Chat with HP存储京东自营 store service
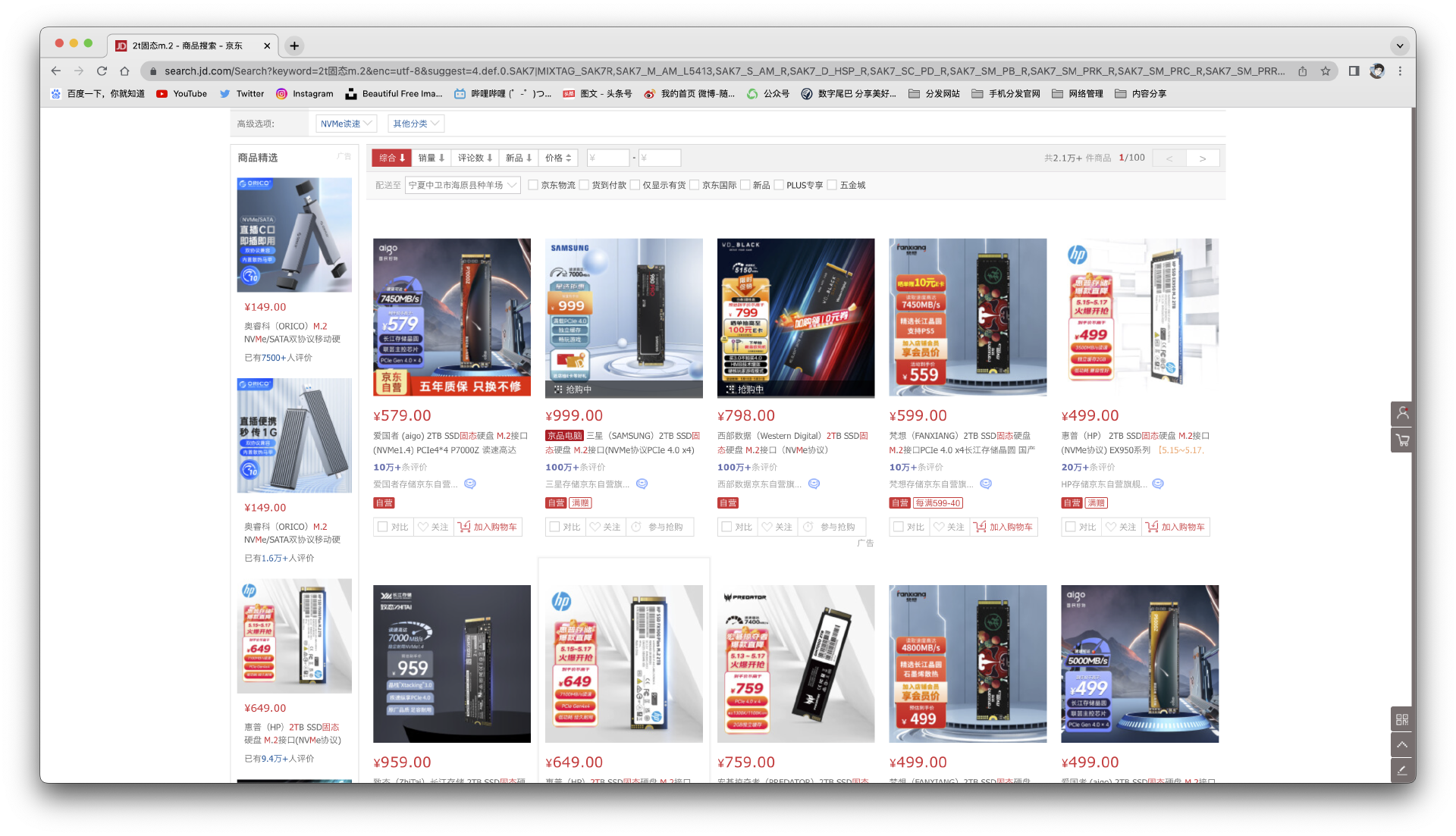This screenshot has width=1456, height=836. (1158, 484)
